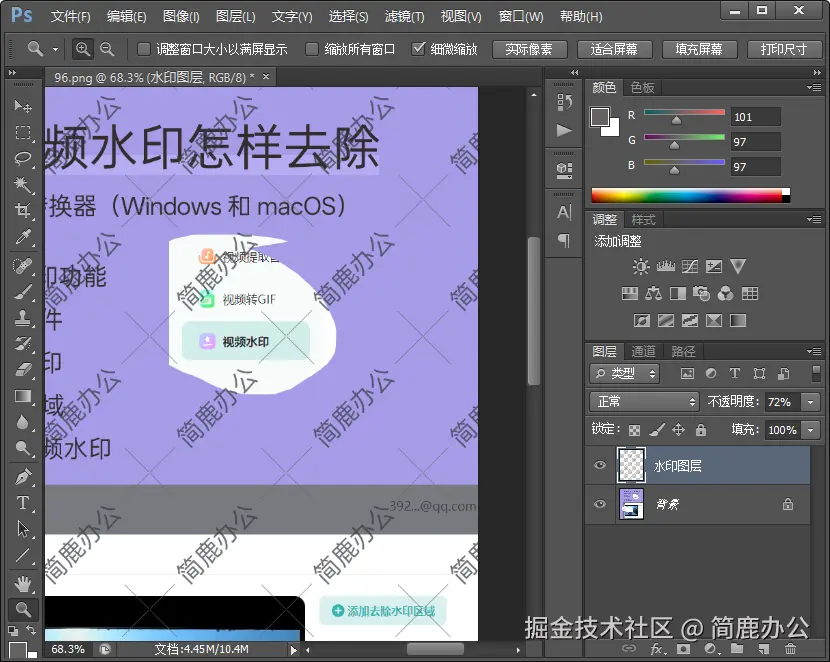This screenshot has height=662, width=830.
Task: Hide the 水印图层 layer
Action: 600,465
